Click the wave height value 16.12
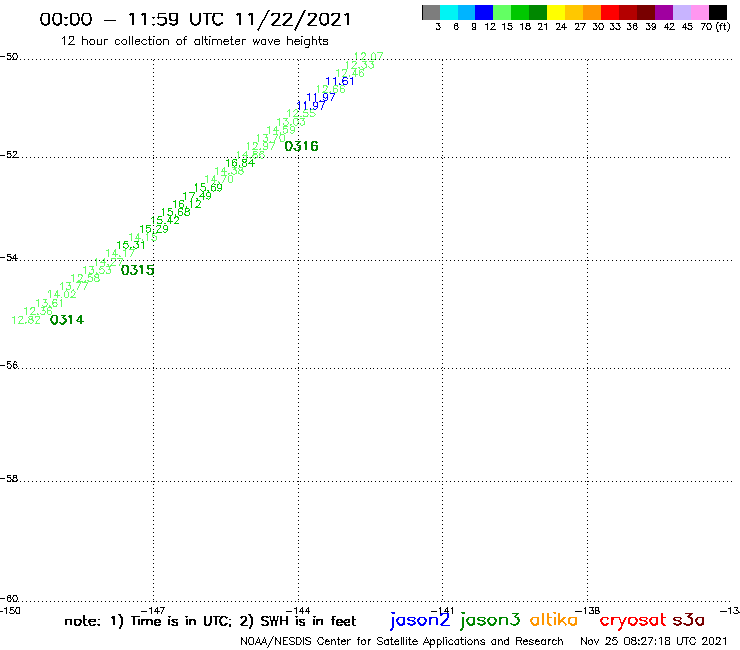 [x=187, y=204]
